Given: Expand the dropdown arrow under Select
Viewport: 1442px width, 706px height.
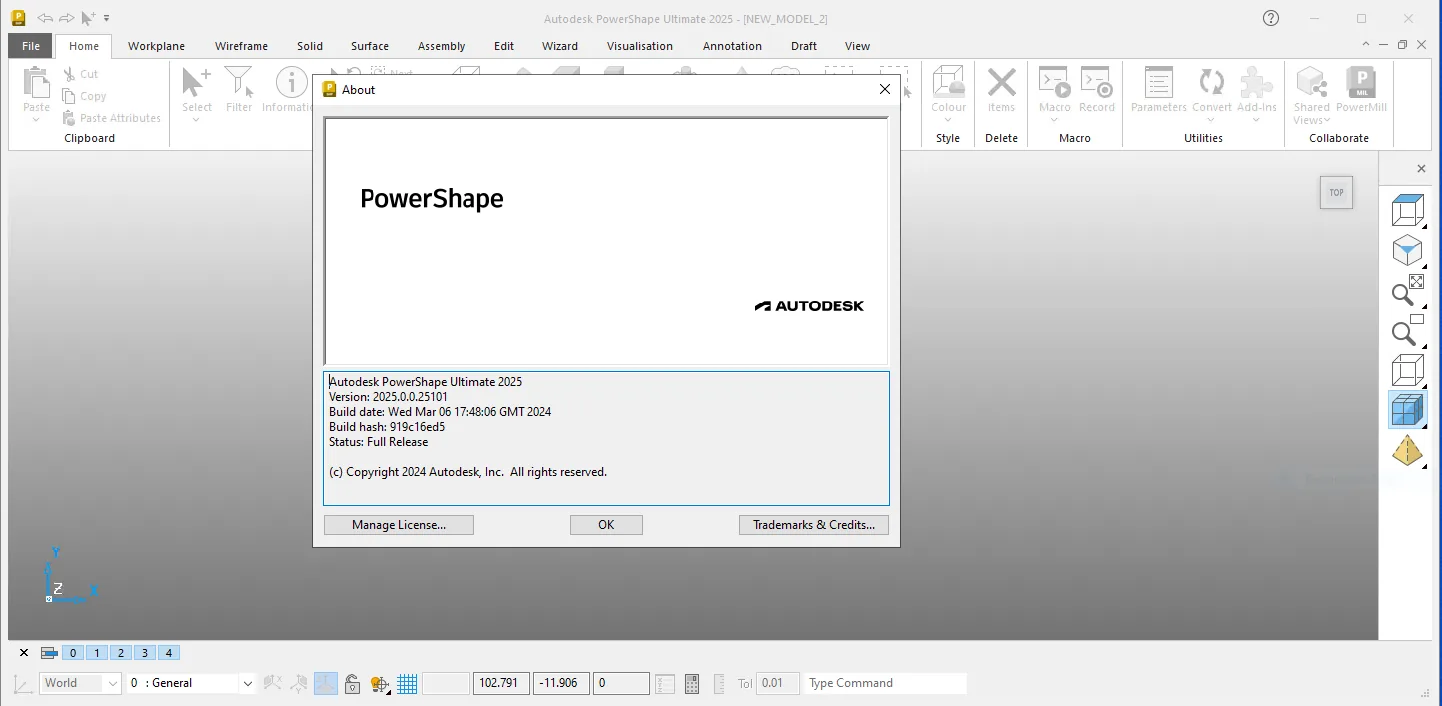Looking at the screenshot, I should [197, 120].
